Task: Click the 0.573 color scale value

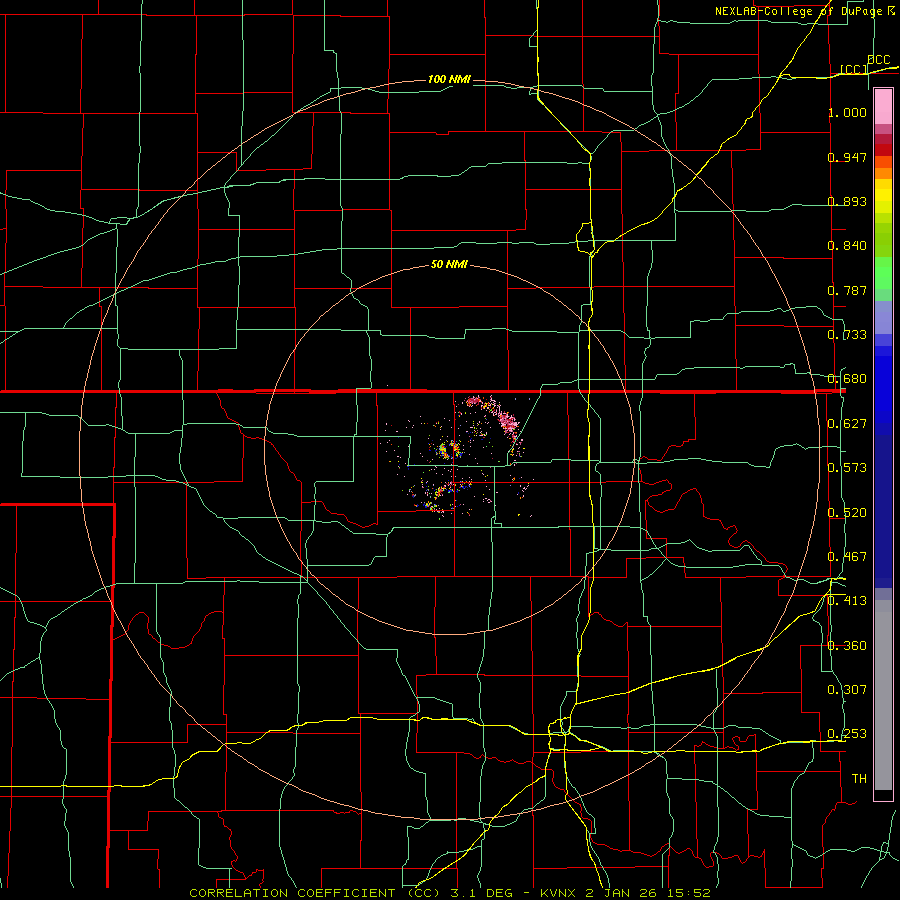Action: 847,468
